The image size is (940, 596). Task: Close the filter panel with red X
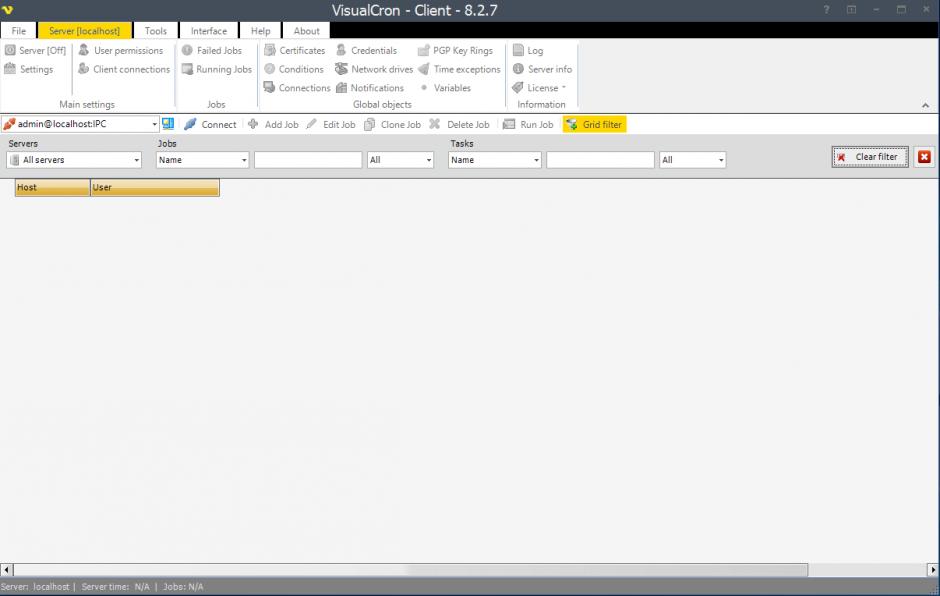click(x=924, y=156)
